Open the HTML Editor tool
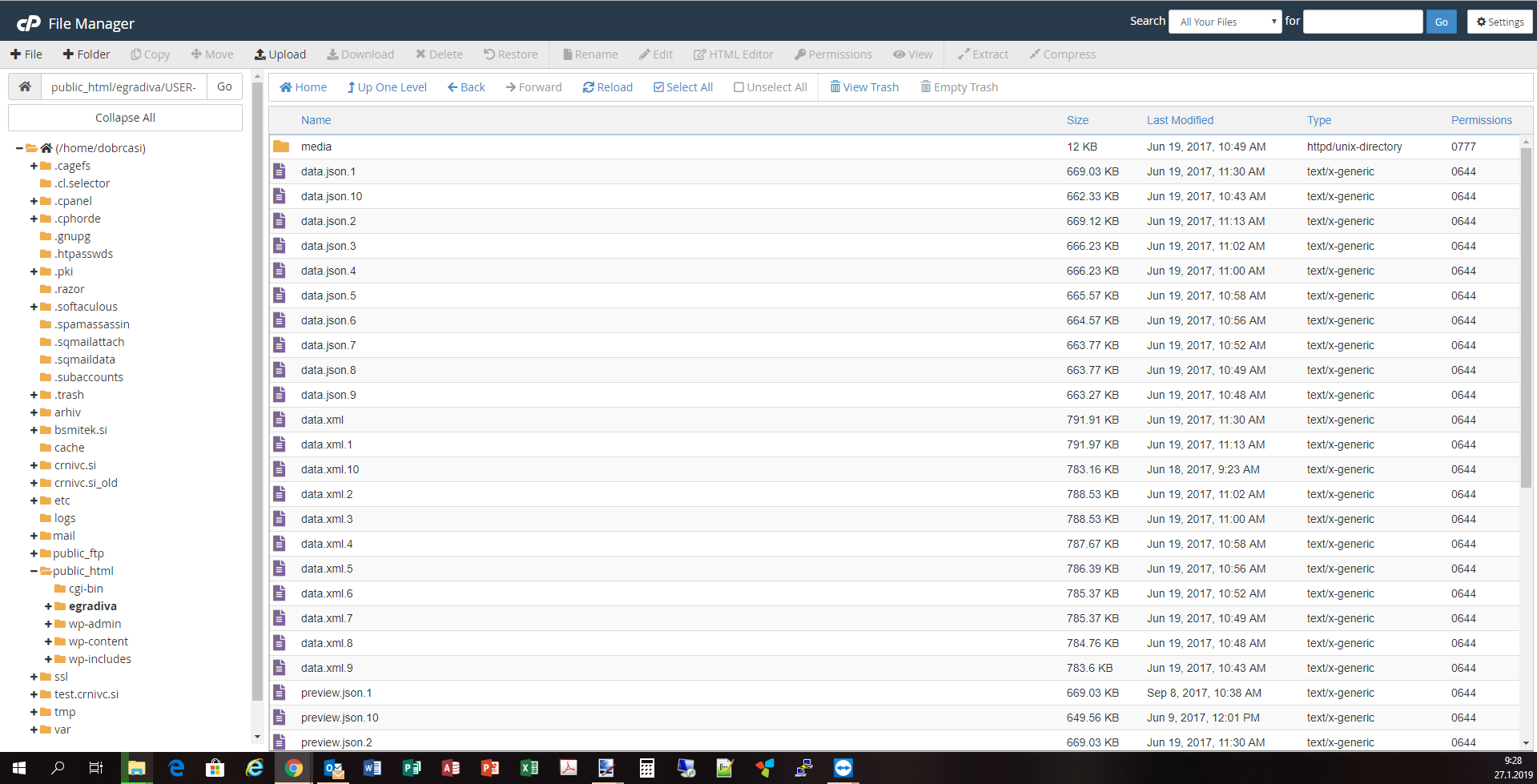The image size is (1537, 784). click(734, 54)
